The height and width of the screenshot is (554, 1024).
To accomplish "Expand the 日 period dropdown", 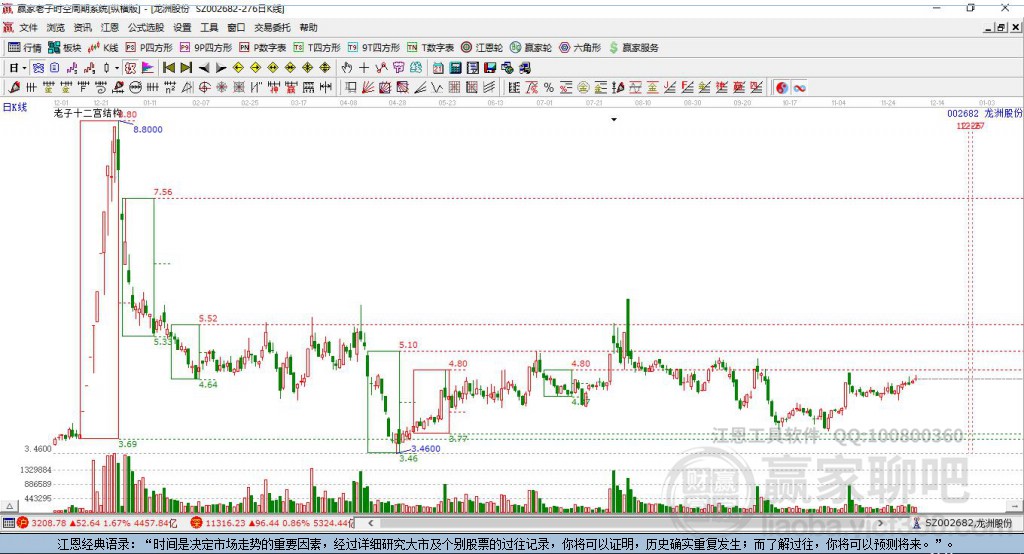I will [24, 68].
